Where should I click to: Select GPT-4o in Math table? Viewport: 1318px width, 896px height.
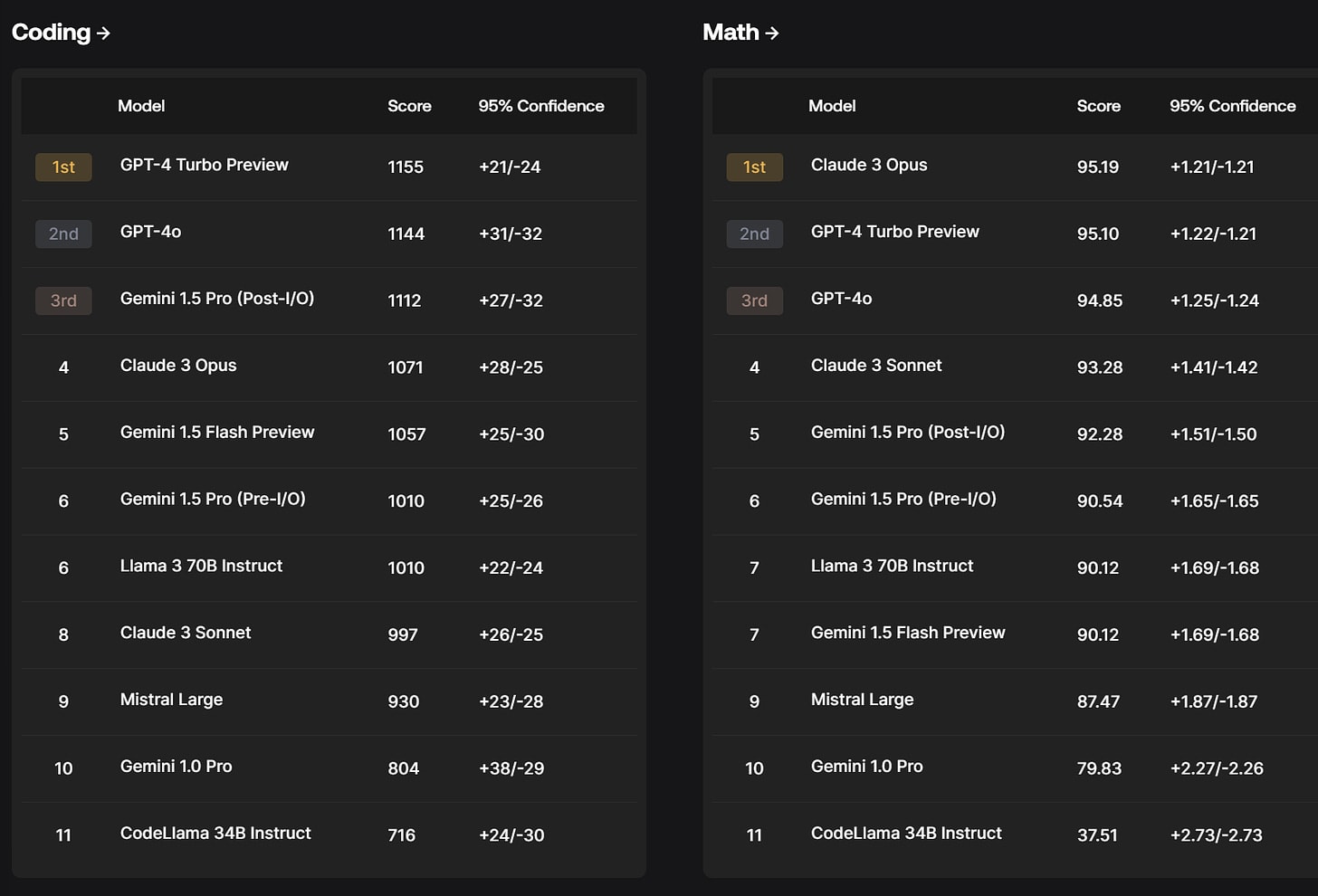(841, 299)
